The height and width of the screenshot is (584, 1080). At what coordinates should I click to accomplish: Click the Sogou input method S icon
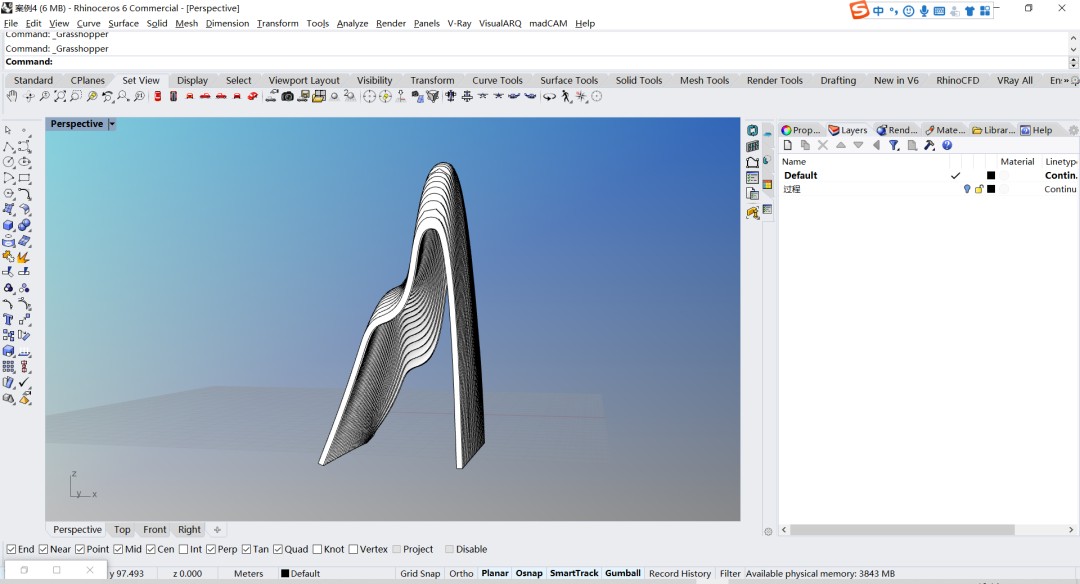(x=859, y=10)
